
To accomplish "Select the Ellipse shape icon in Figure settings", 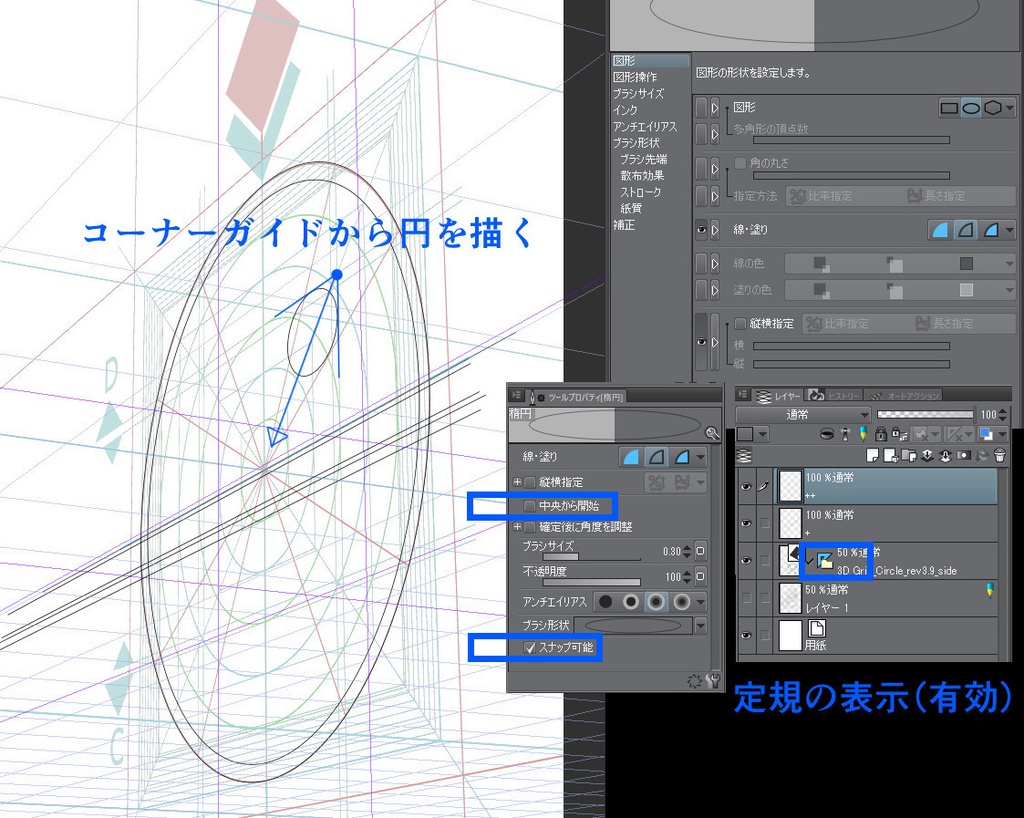I will (971, 108).
